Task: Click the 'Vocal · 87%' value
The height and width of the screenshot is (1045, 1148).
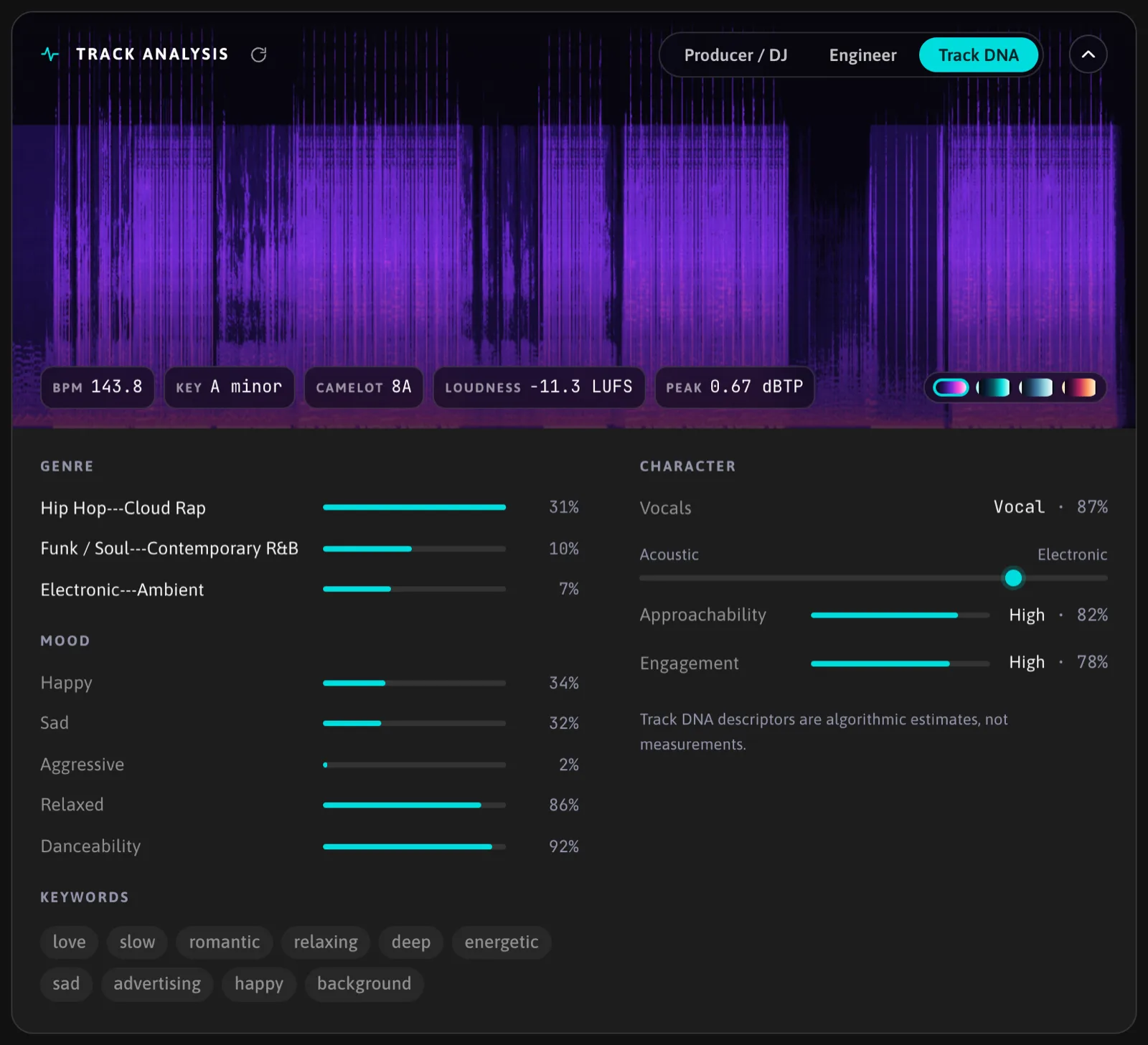Action: (x=1050, y=507)
